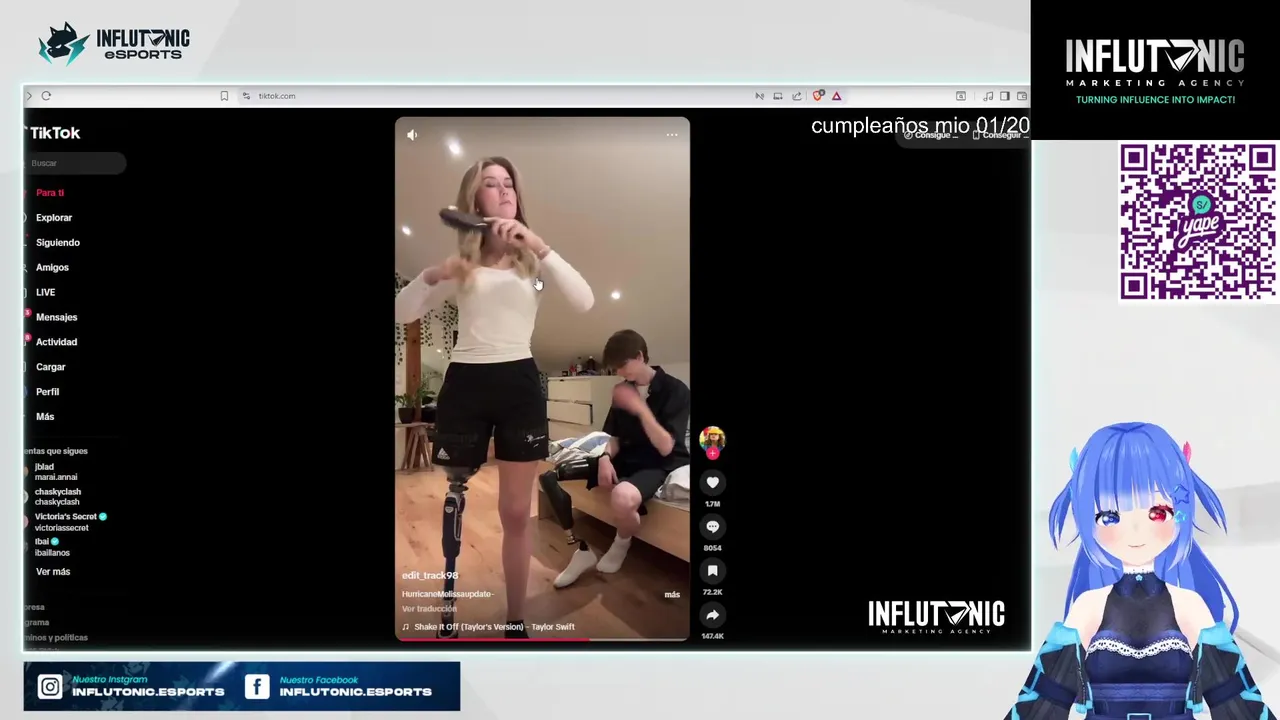
Task: Open the Actividad notifications
Action: 56,342
